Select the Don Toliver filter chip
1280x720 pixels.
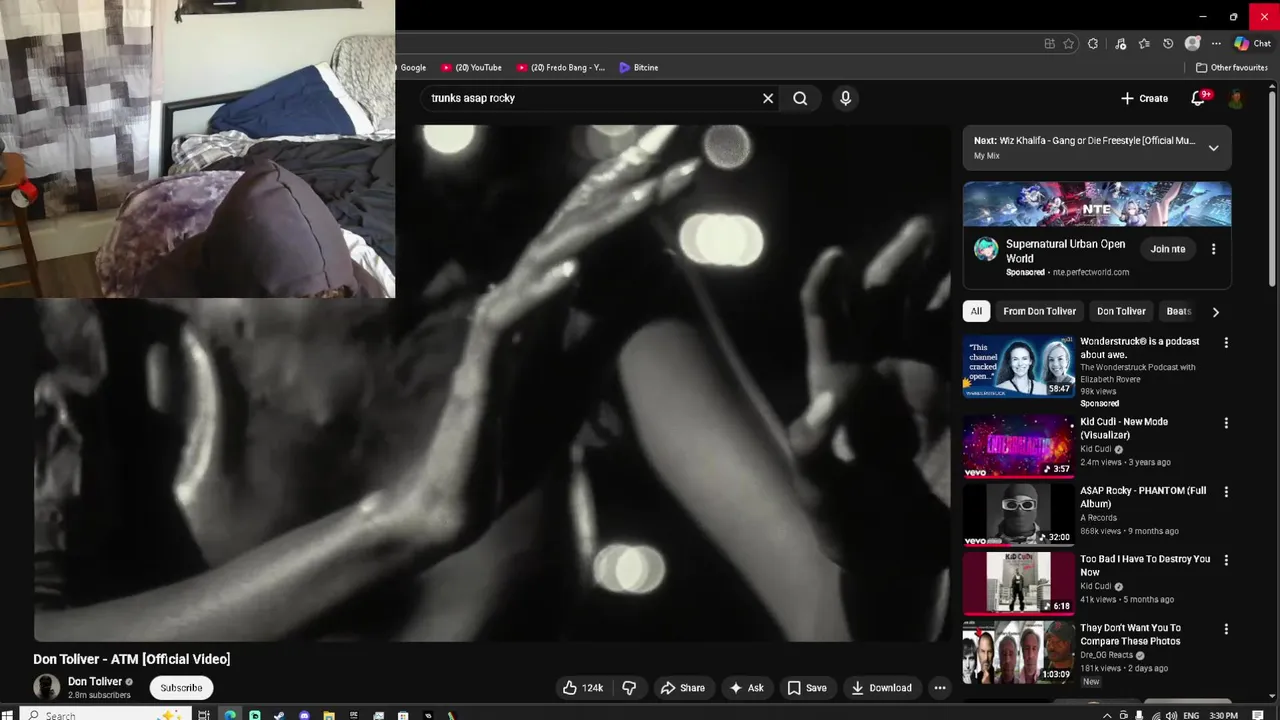(1121, 311)
